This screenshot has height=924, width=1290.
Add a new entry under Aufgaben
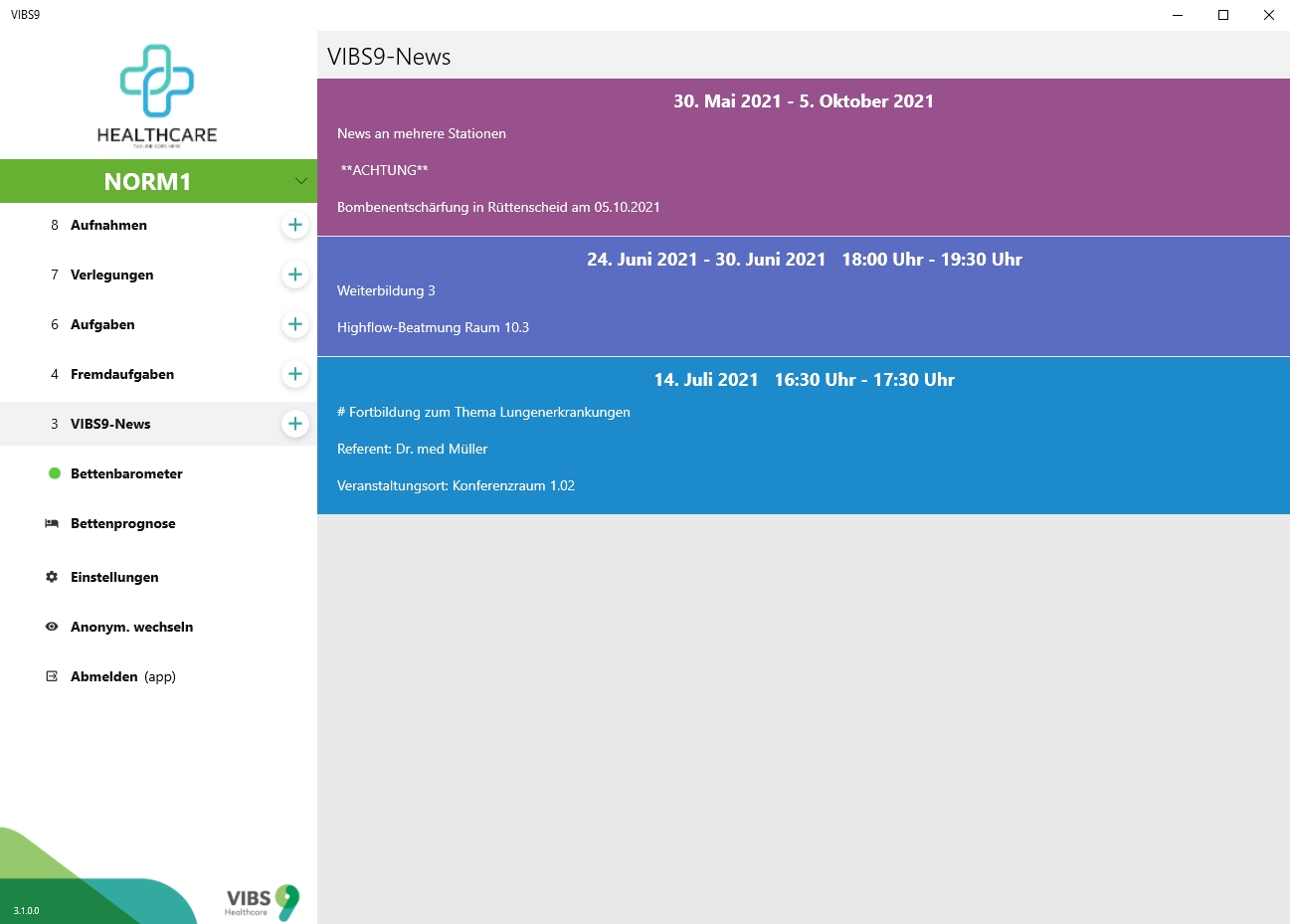coord(295,324)
